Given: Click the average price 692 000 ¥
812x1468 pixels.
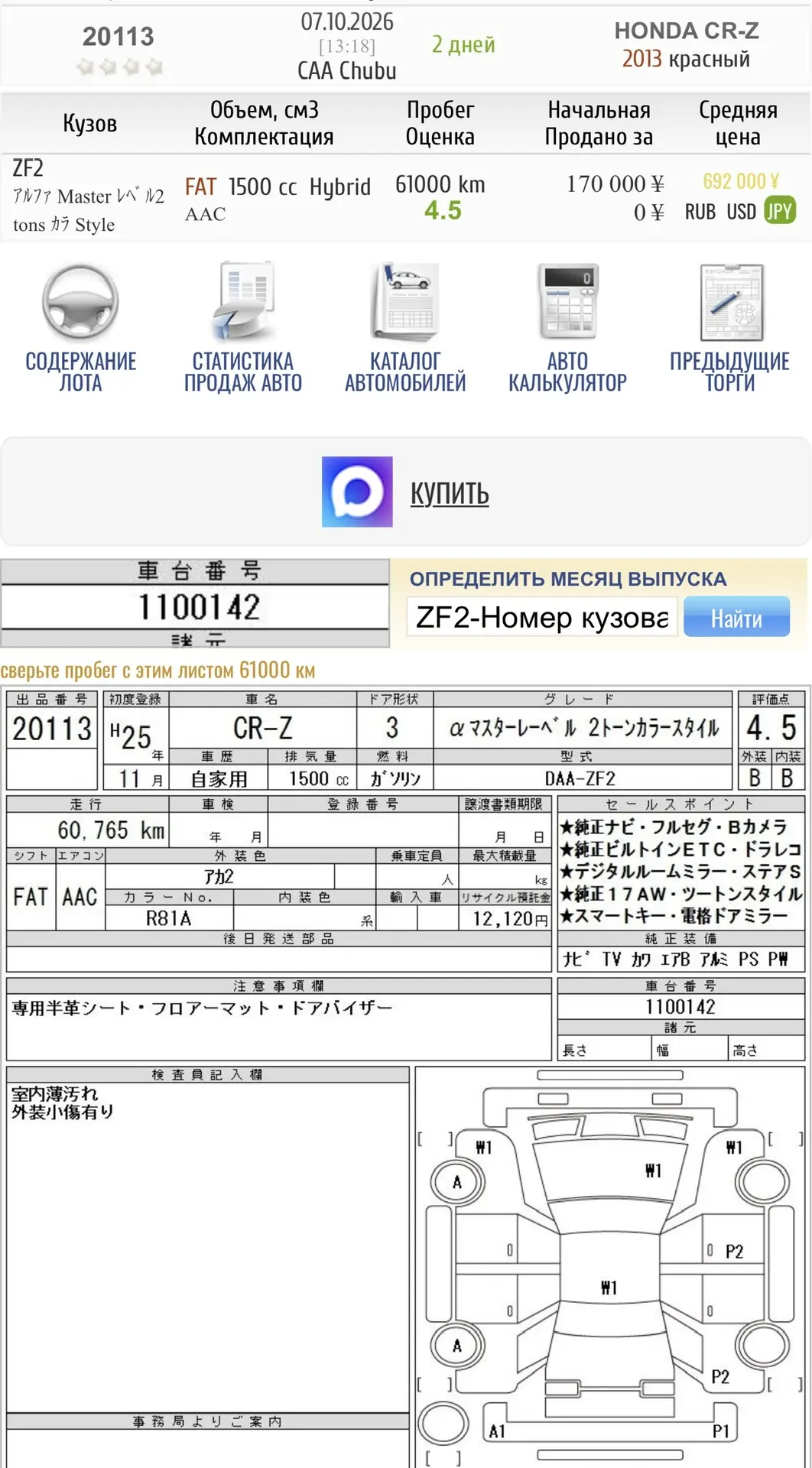Looking at the screenshot, I should [741, 181].
